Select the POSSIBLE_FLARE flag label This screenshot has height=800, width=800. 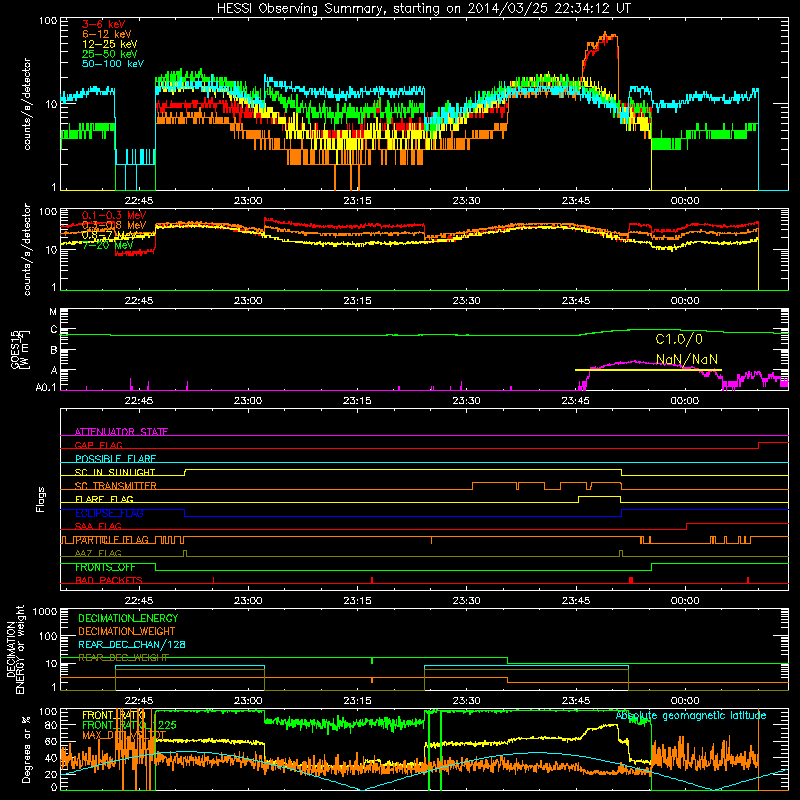point(115,459)
